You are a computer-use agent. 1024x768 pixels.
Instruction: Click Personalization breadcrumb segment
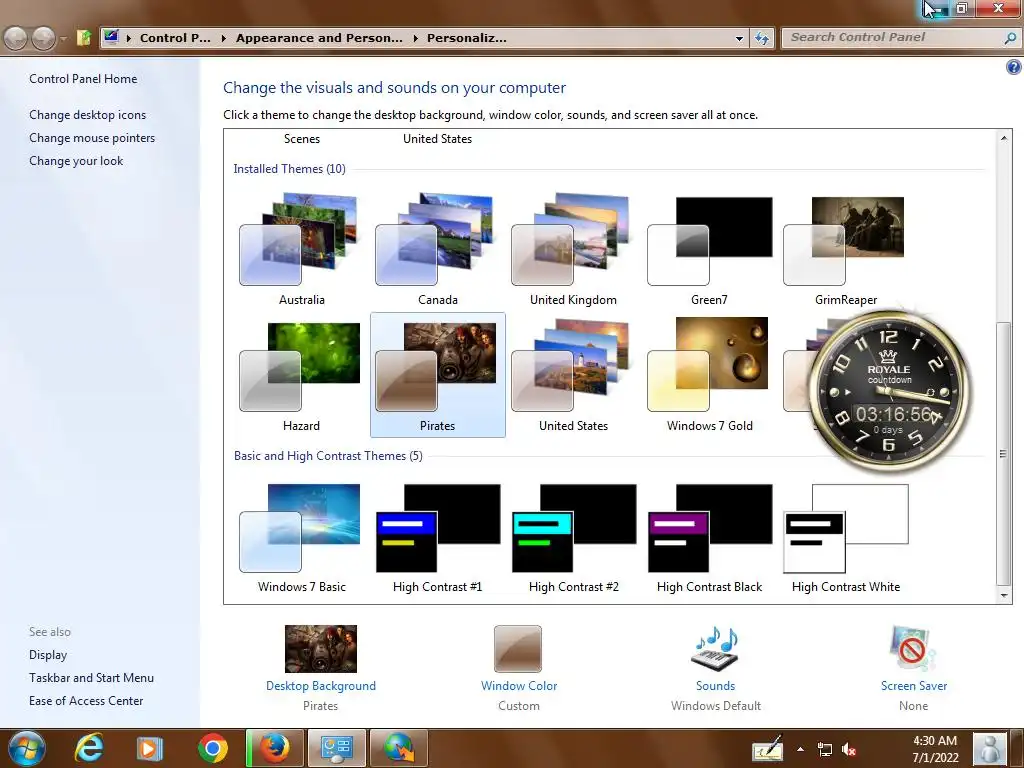[x=466, y=38]
